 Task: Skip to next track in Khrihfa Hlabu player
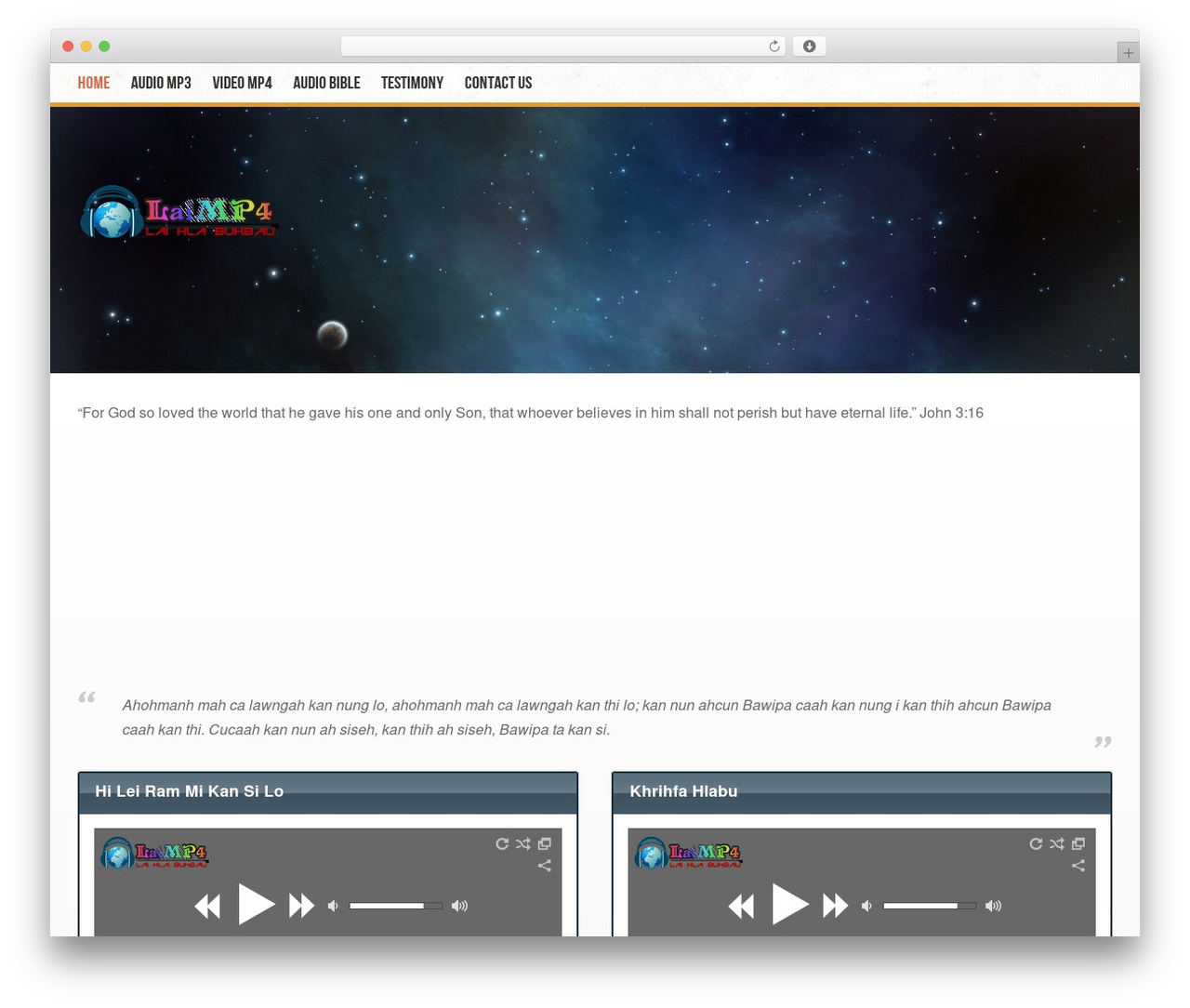(x=835, y=906)
